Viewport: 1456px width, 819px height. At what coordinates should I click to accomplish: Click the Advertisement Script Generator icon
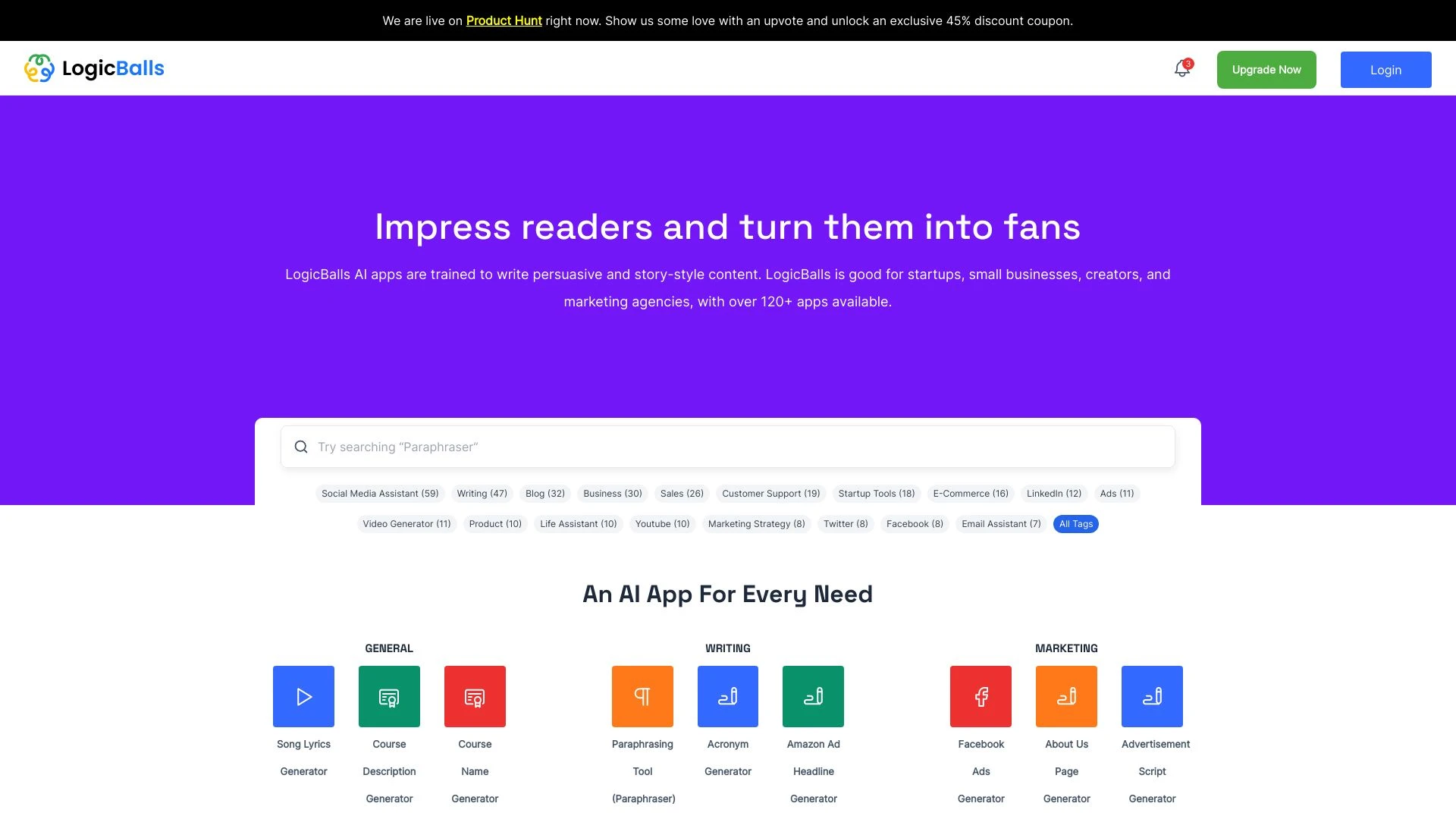(1152, 696)
